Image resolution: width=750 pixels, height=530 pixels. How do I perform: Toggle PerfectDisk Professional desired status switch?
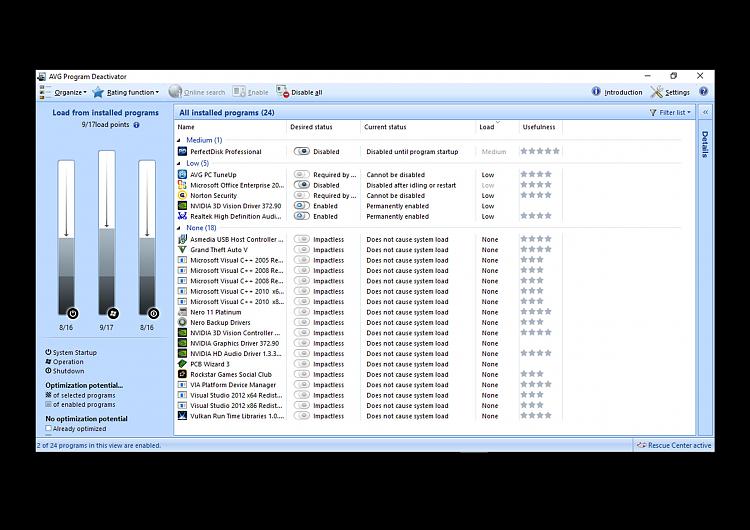[302, 151]
